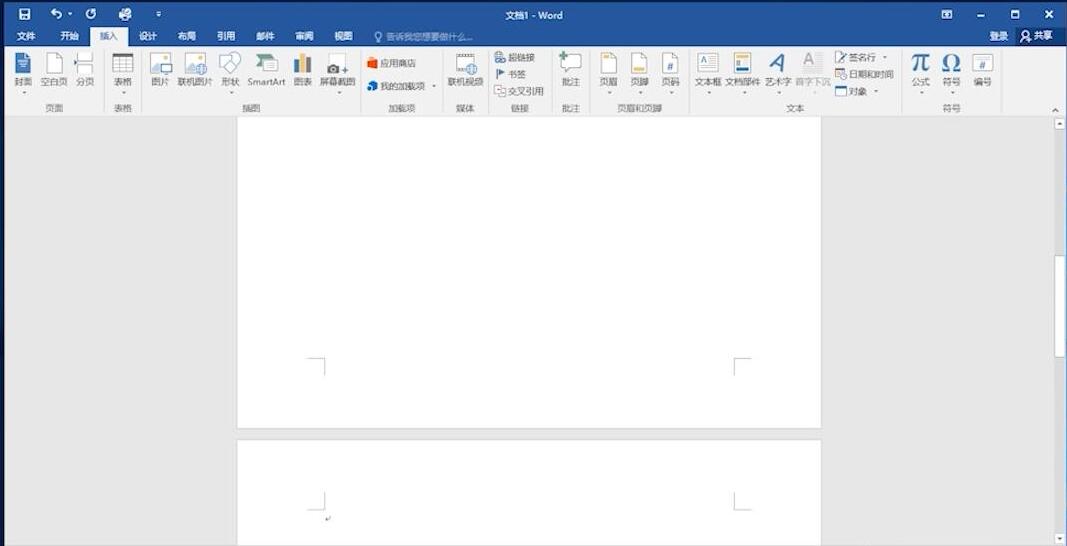Click the 登录 sign-in link
The image size is (1067, 546).
[x=998, y=36]
